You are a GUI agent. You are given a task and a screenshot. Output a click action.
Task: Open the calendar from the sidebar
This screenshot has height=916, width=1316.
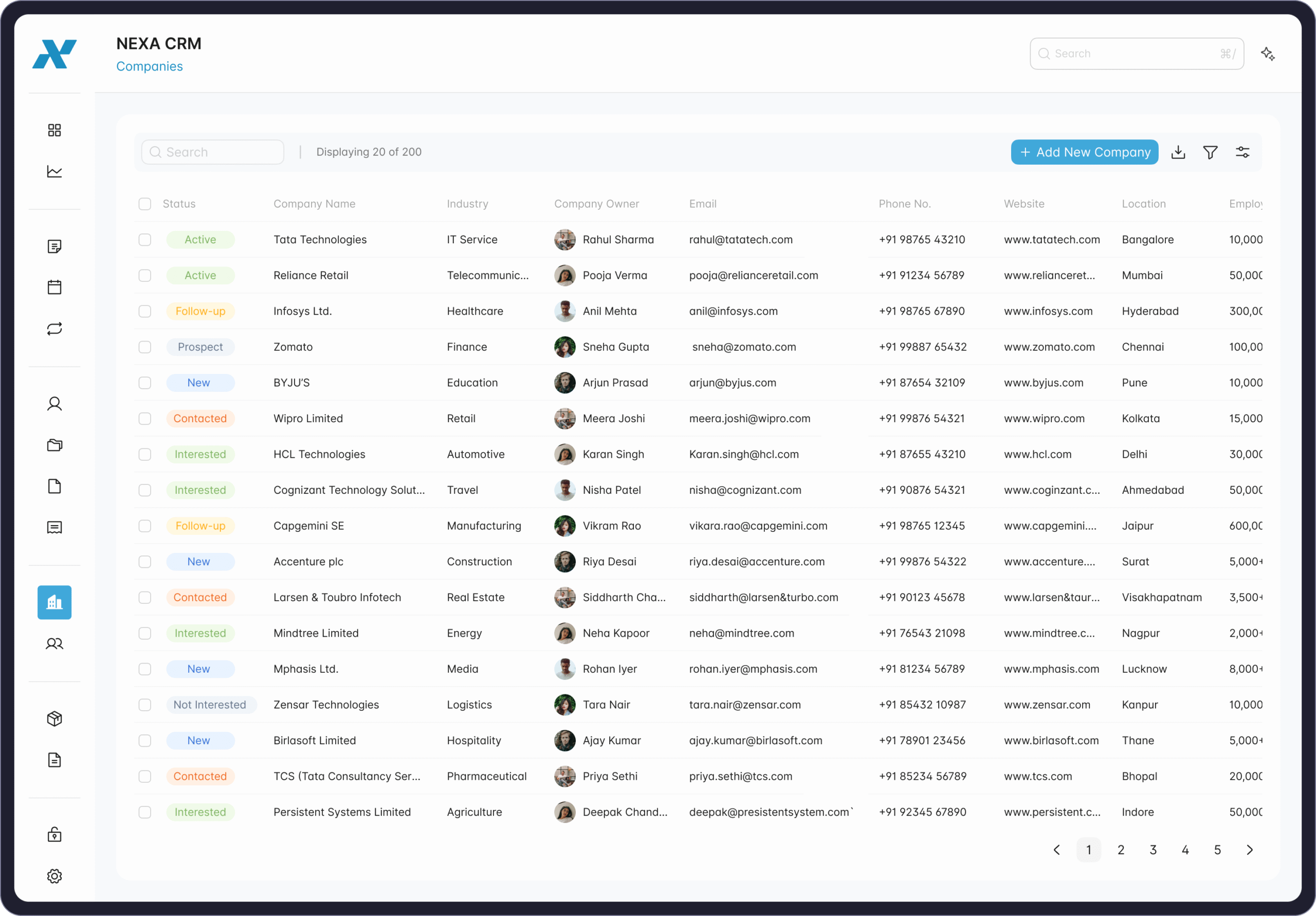point(54,287)
